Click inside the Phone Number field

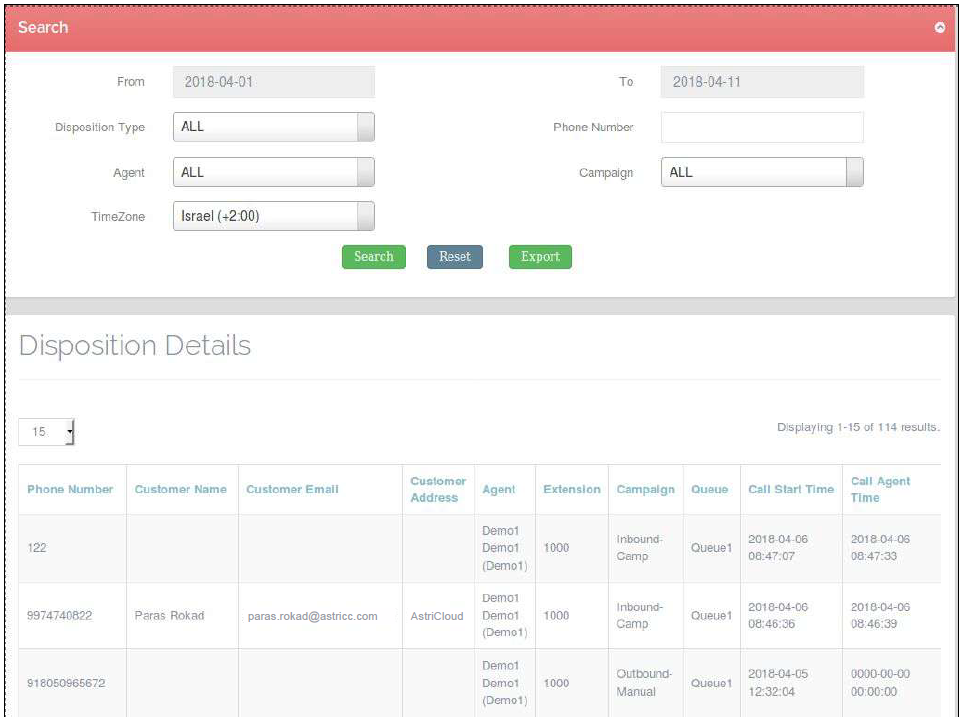point(762,127)
